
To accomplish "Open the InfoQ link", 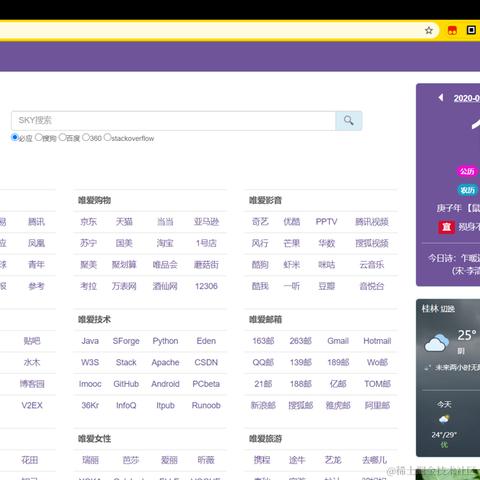I will click(x=126, y=405).
